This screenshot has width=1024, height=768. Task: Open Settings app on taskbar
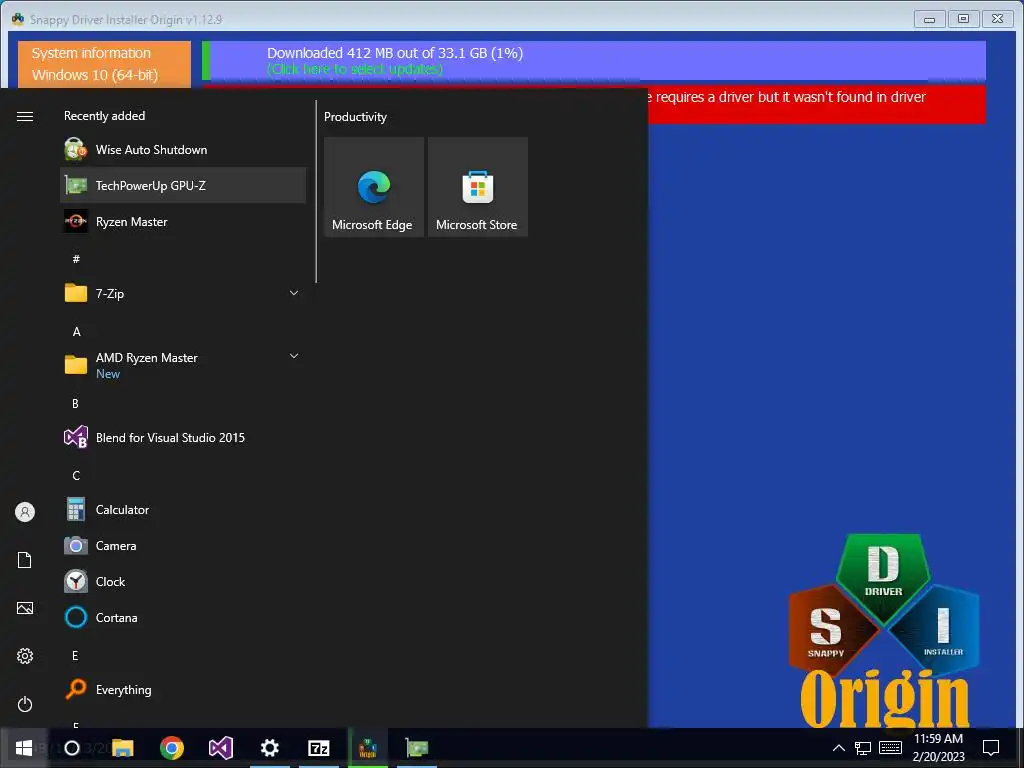point(270,748)
